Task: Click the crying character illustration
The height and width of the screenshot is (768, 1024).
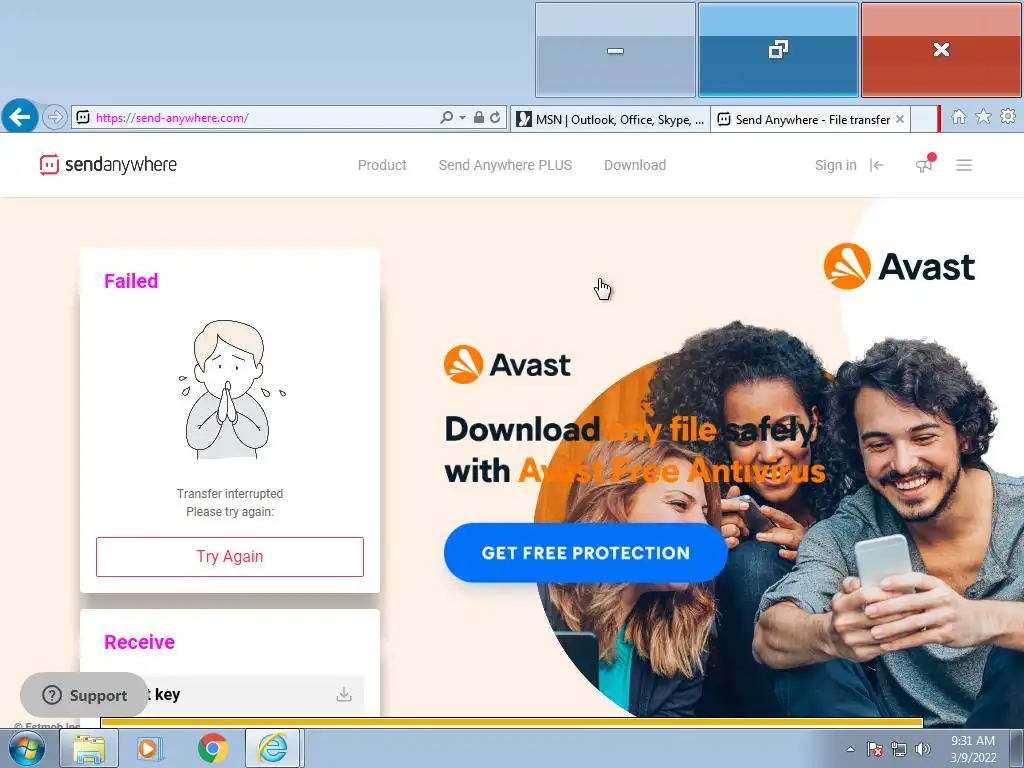Action: 231,389
